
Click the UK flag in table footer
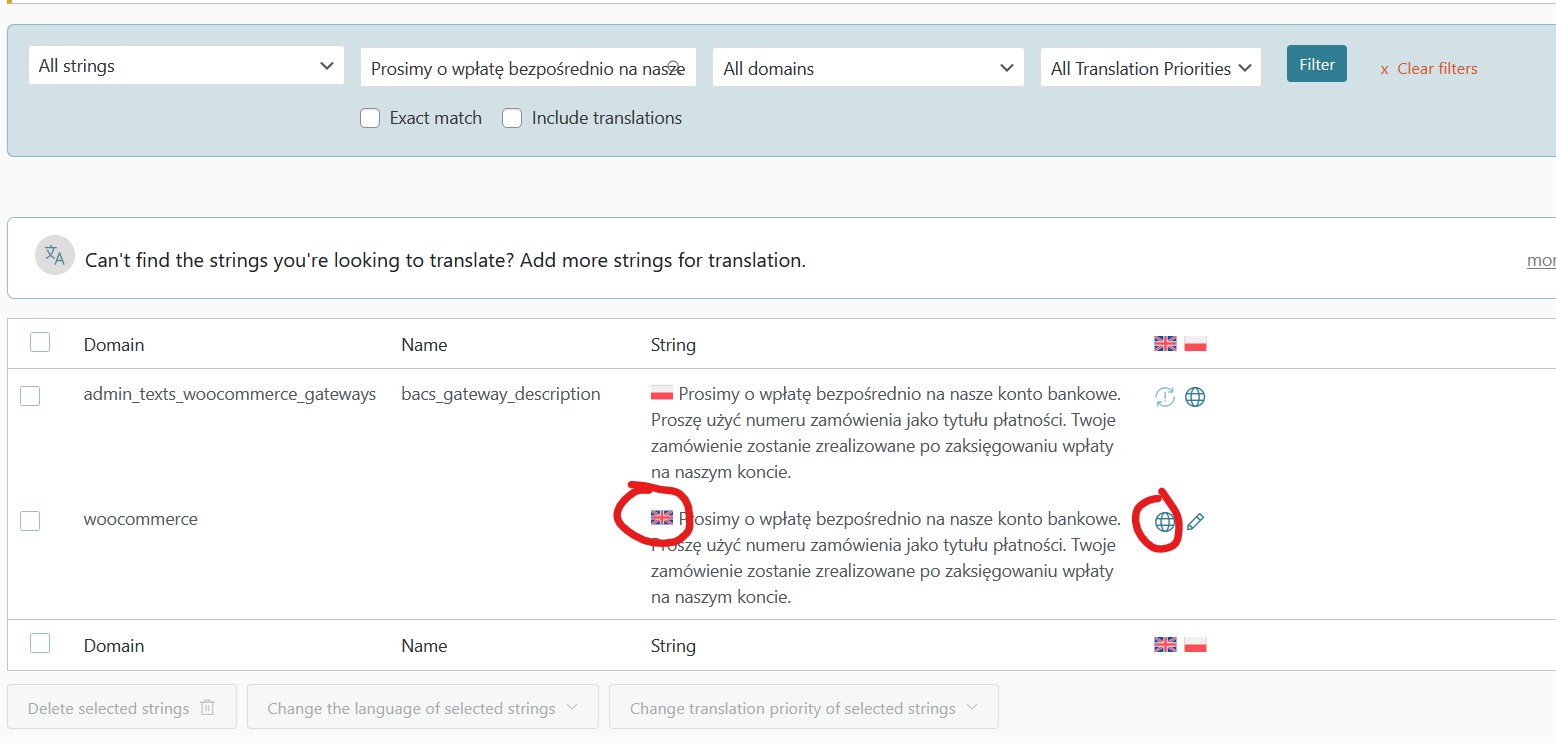pos(1165,645)
